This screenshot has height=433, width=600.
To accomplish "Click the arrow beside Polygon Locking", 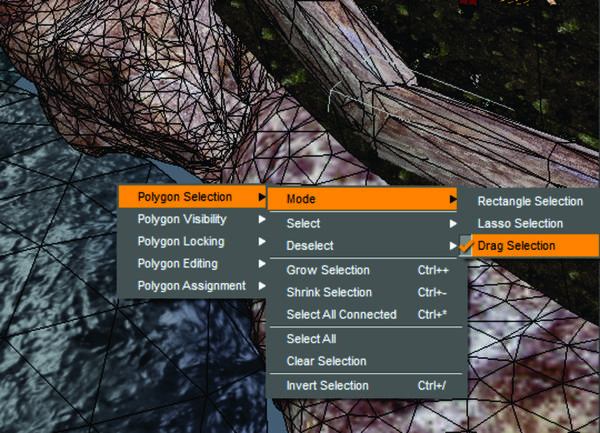I will (262, 241).
